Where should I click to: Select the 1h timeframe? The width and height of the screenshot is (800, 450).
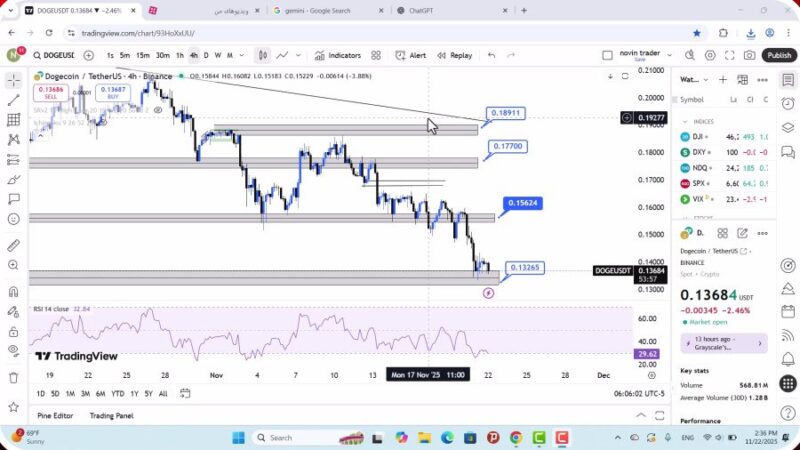coord(180,56)
